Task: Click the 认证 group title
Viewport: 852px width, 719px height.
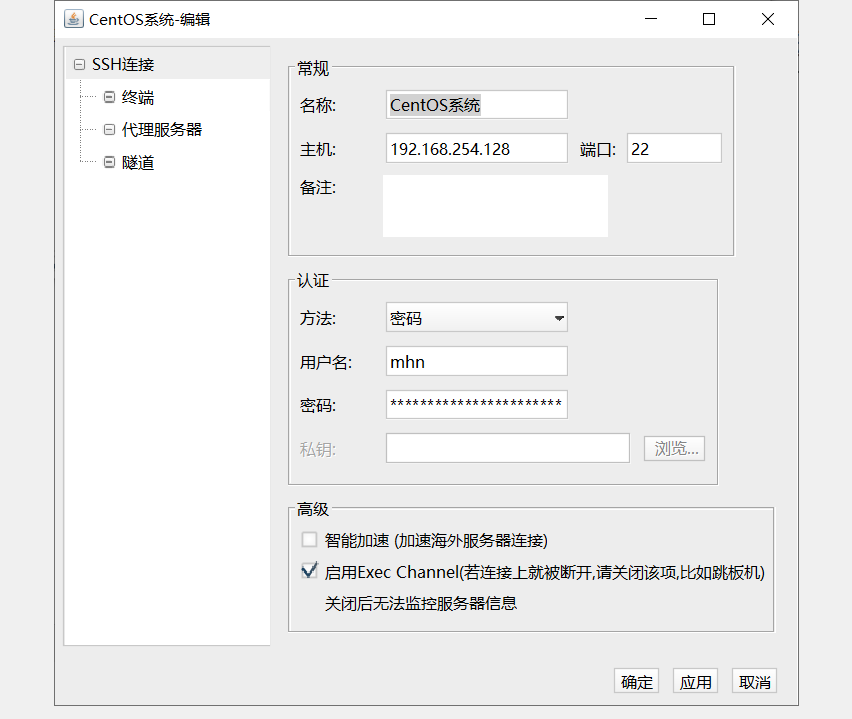Action: pyautogui.click(x=313, y=281)
